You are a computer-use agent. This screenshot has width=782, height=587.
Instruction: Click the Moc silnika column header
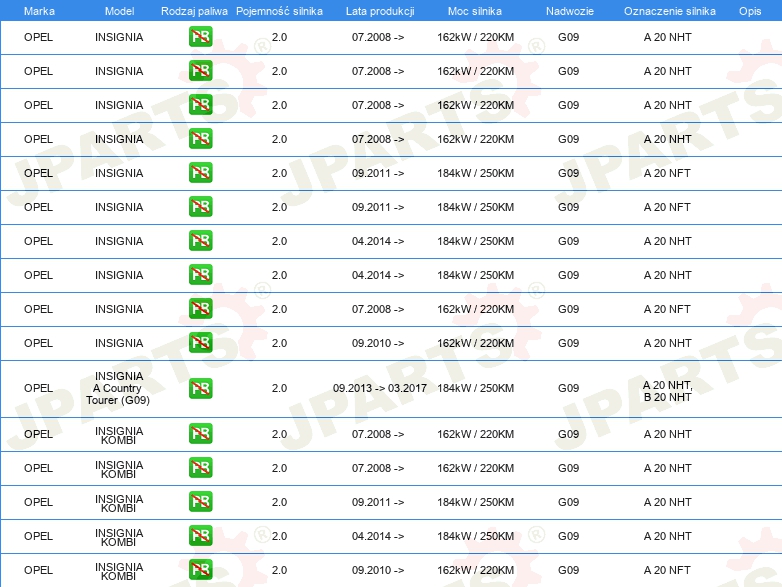(475, 10)
